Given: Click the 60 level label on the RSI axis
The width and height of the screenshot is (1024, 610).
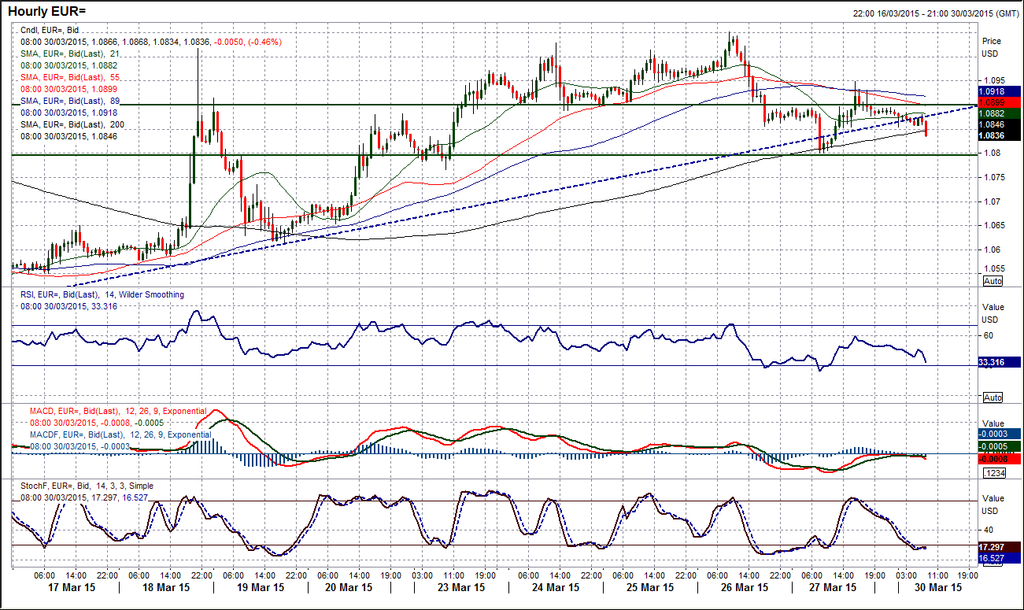Looking at the screenshot, I should pyautogui.click(x=988, y=336).
